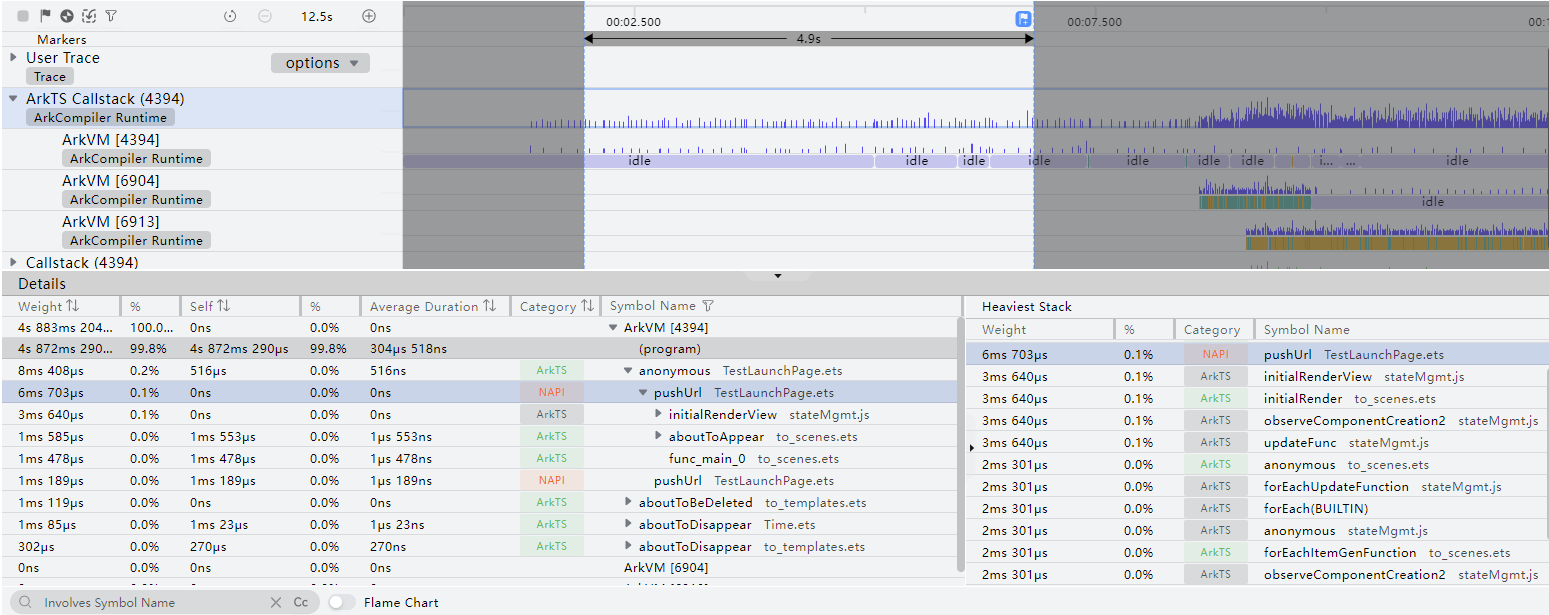The height and width of the screenshot is (615, 1549).
Task: Expand the initialRenderView tree node
Action: coord(658,414)
